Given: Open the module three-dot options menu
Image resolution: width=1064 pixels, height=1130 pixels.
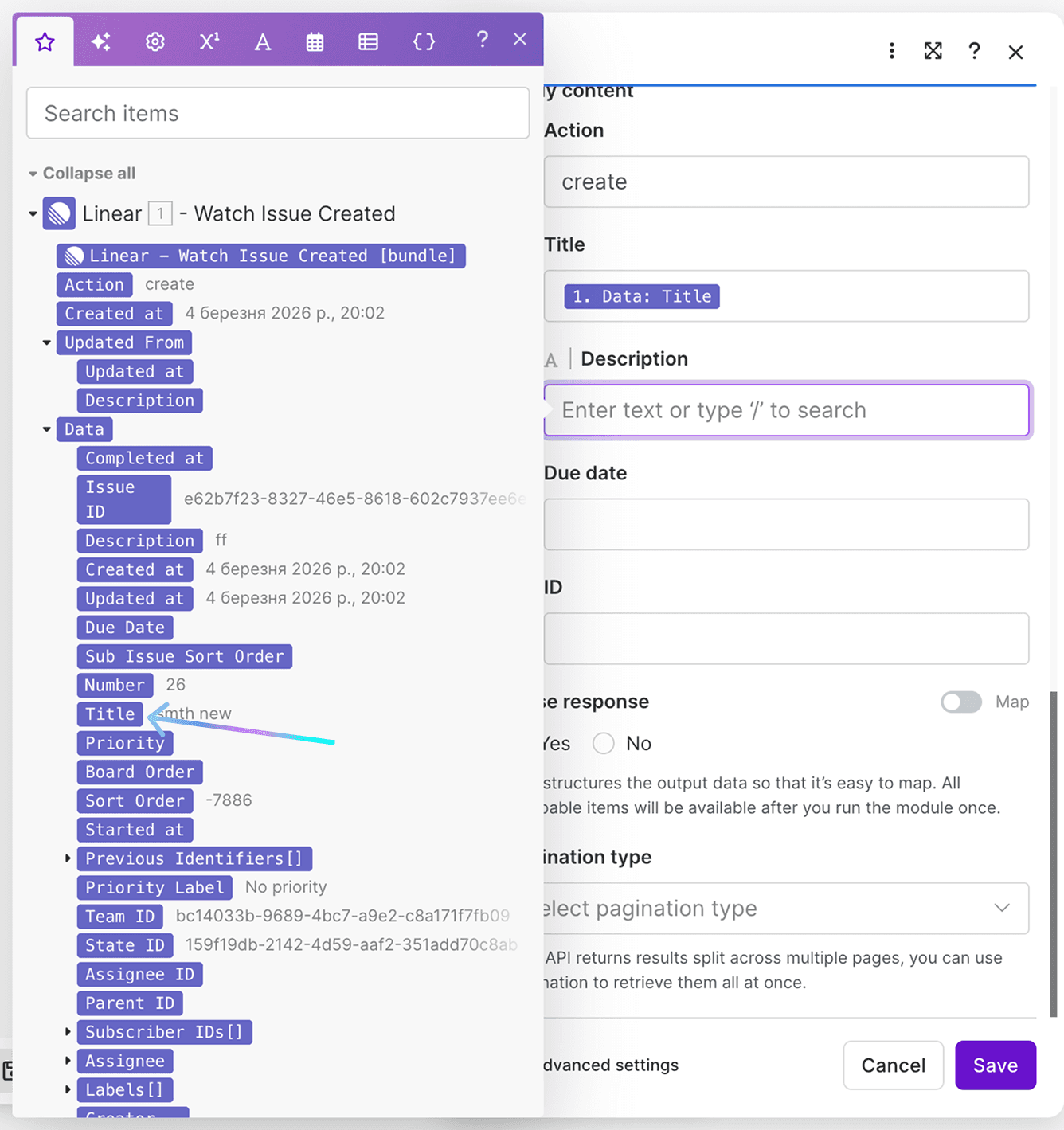Looking at the screenshot, I should (x=892, y=51).
